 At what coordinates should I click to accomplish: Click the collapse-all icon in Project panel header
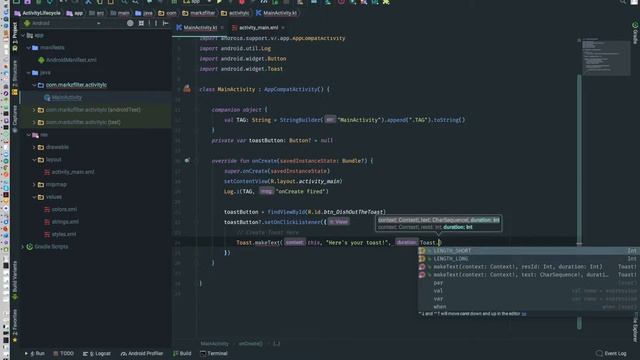point(141,23)
